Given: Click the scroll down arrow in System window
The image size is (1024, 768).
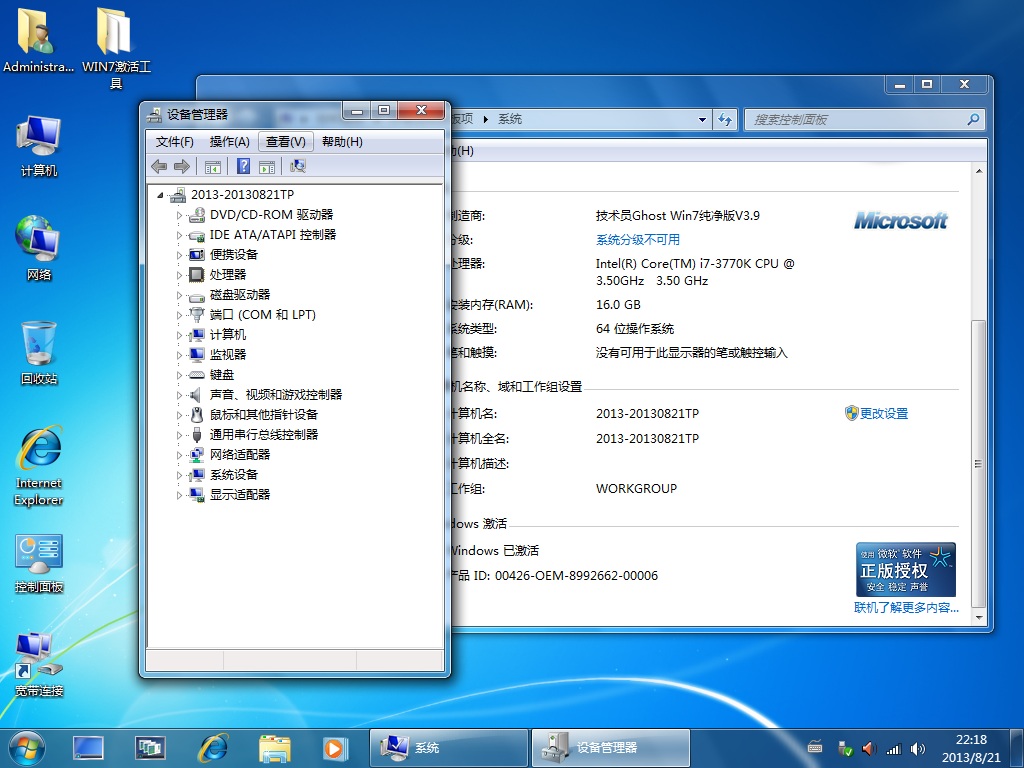Looking at the screenshot, I should (978, 617).
